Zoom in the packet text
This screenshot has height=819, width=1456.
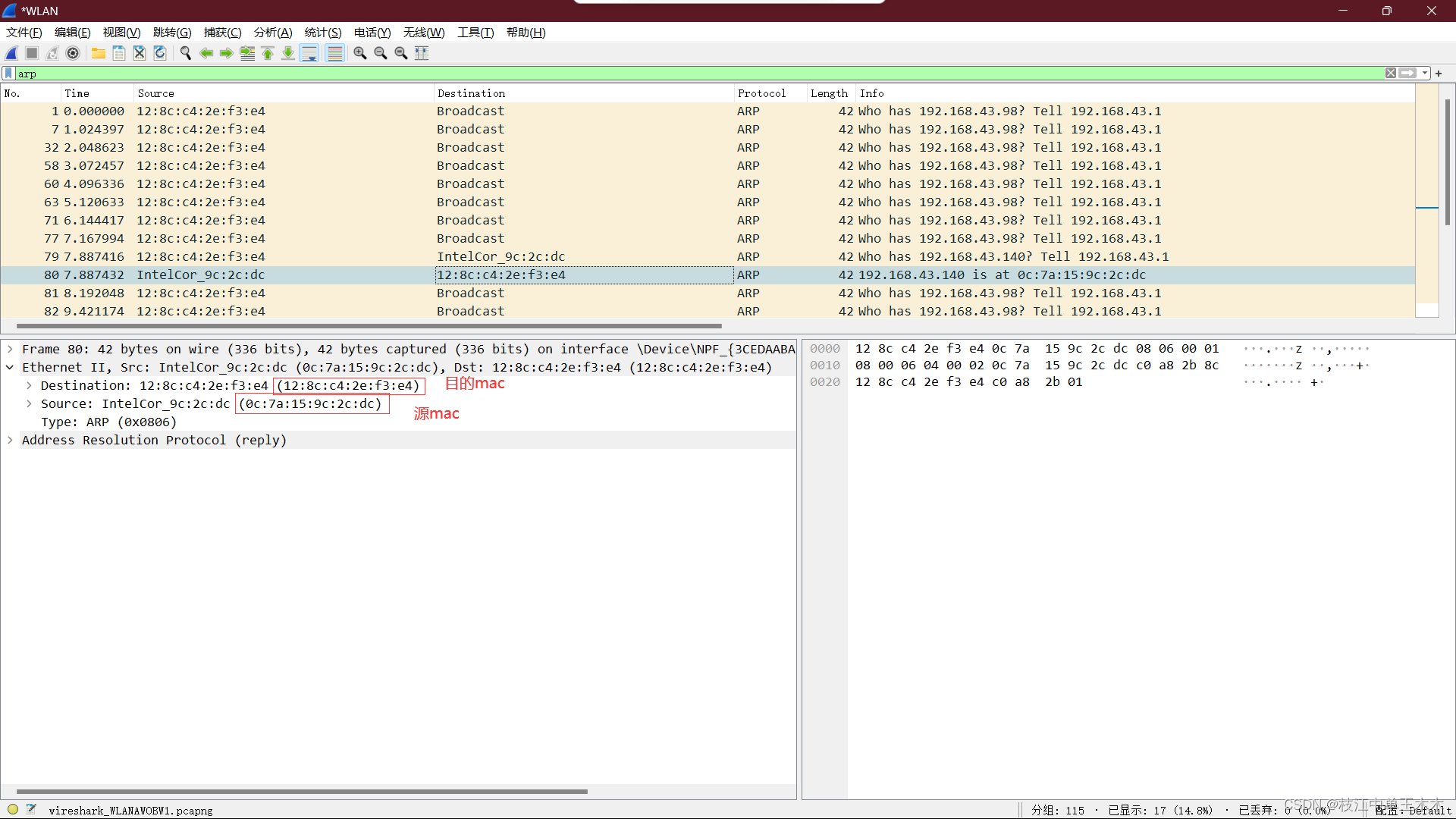pyautogui.click(x=360, y=53)
